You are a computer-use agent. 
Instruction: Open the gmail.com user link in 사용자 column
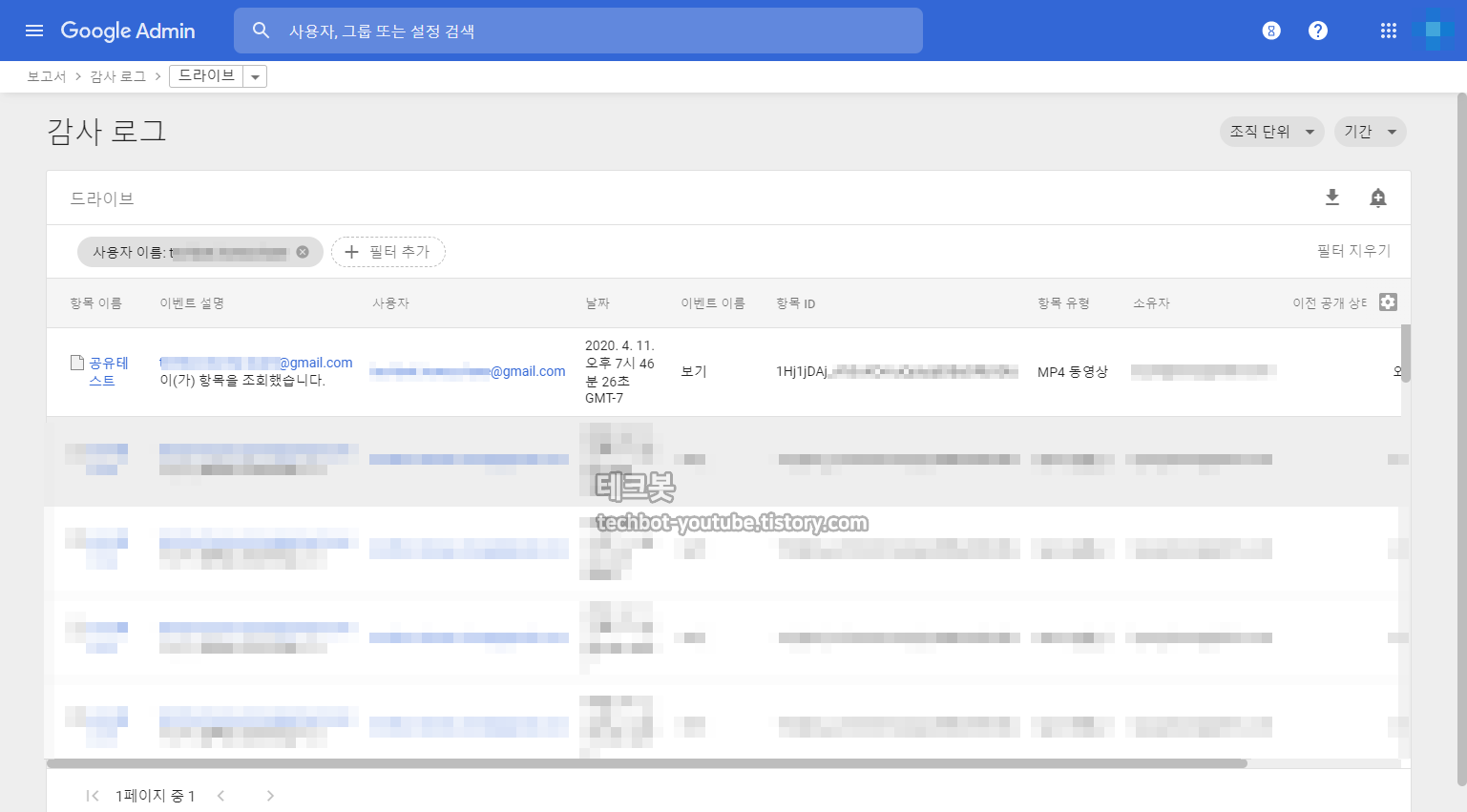click(468, 371)
